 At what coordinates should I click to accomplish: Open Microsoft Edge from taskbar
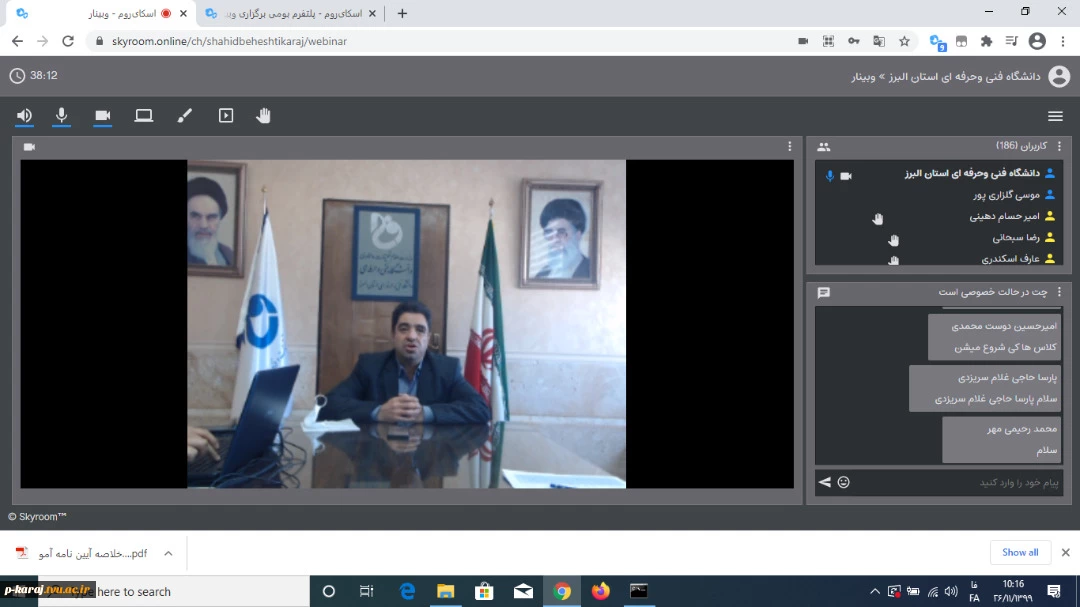[407, 591]
